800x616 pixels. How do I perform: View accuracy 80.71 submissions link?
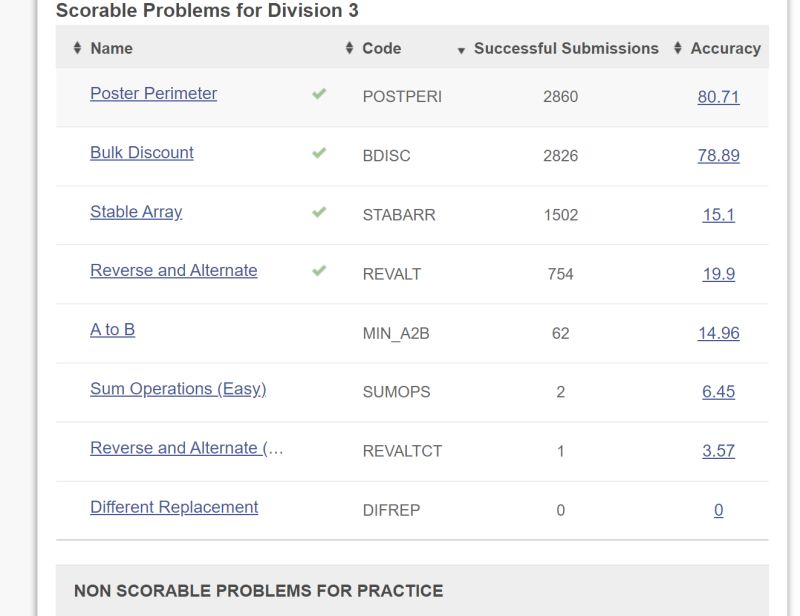718,96
